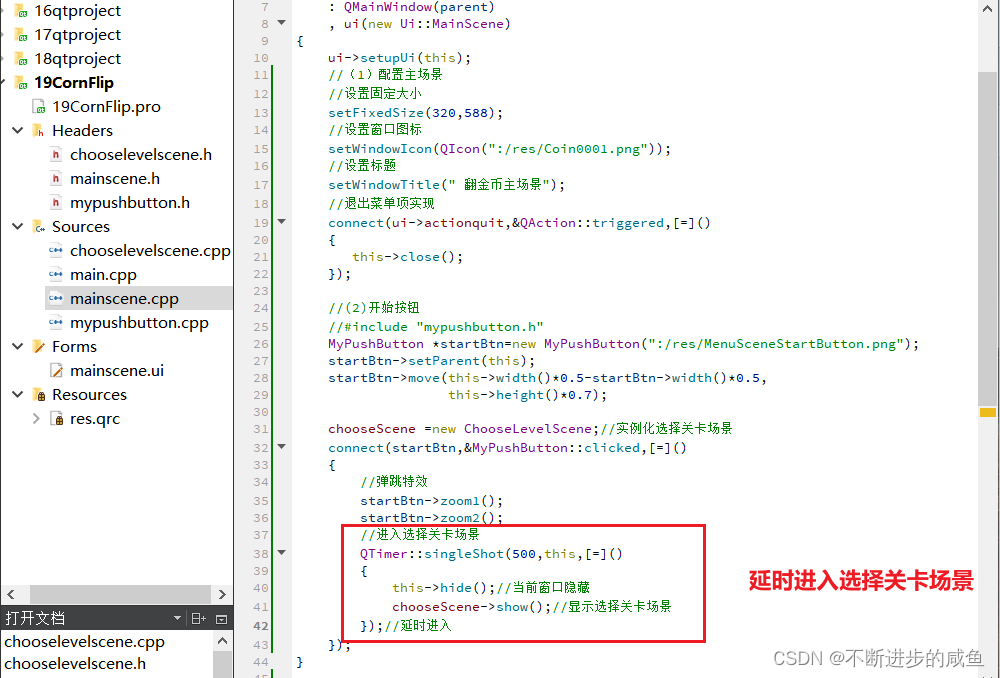Close the open documents panel view
Viewport: 1000px width, 678px height.
coord(222,619)
